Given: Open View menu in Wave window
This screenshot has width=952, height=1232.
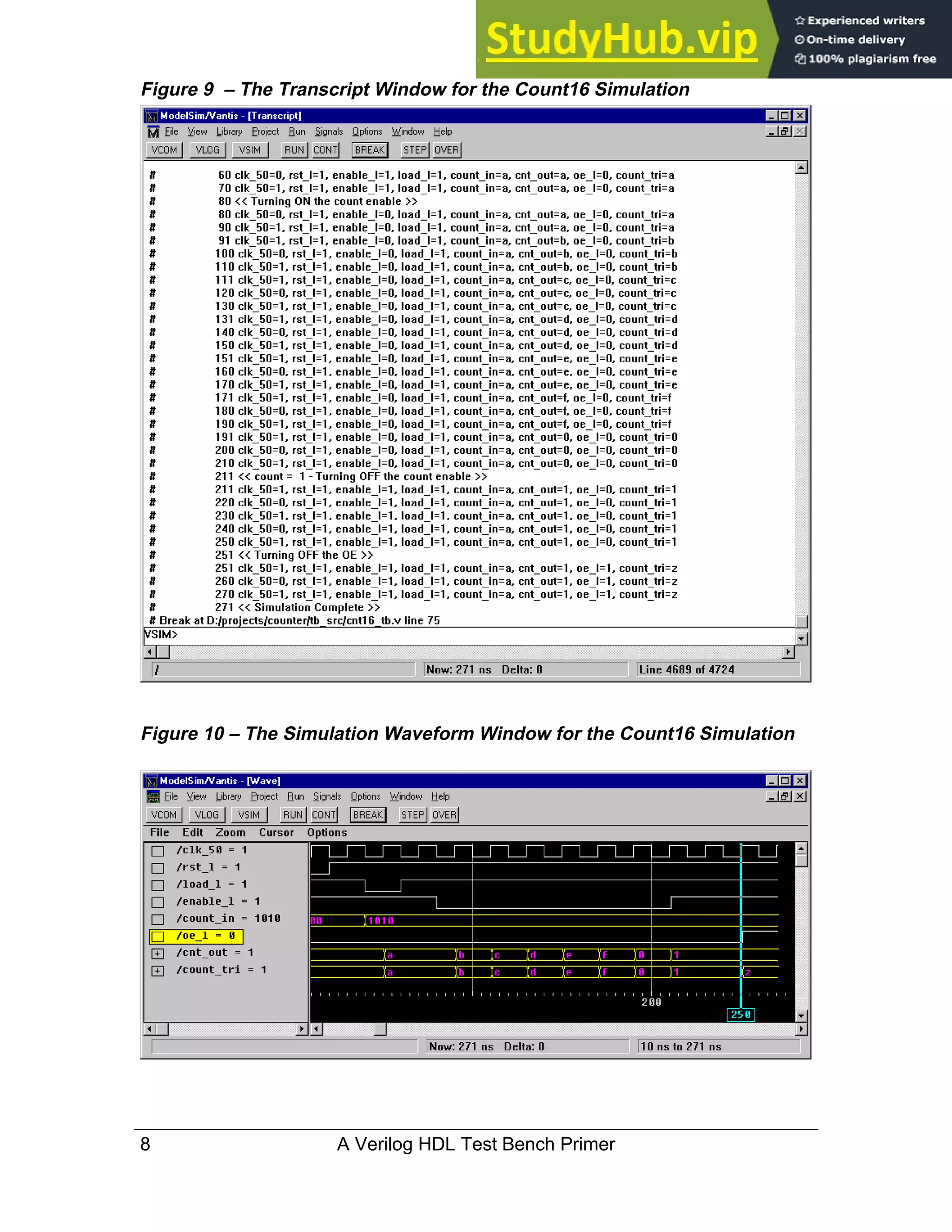Looking at the screenshot, I should (196, 796).
